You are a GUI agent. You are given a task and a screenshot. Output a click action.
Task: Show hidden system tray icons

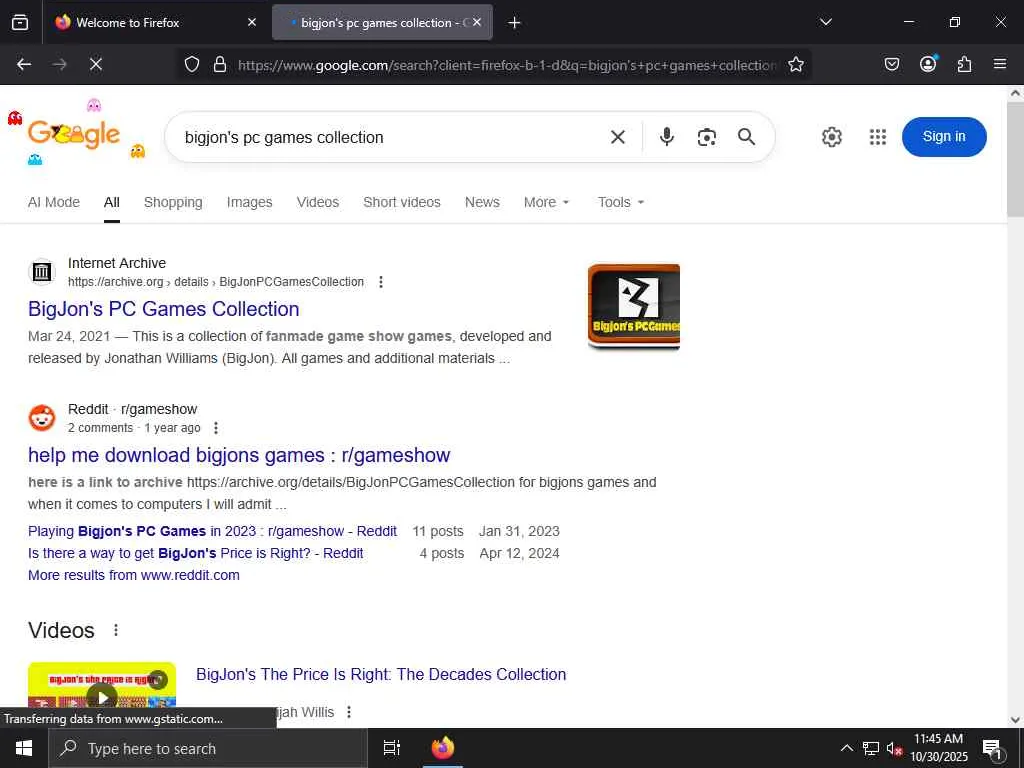click(846, 748)
